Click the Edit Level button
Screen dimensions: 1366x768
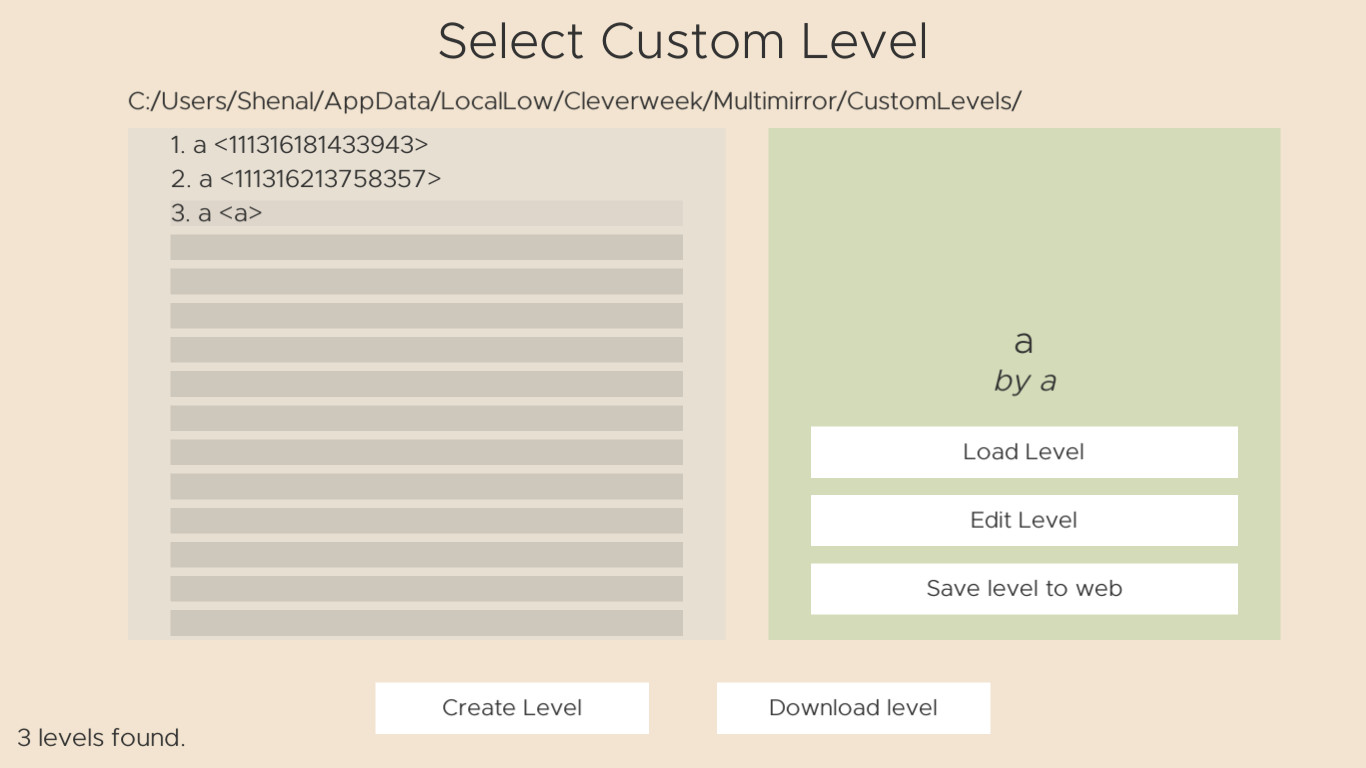(1024, 520)
